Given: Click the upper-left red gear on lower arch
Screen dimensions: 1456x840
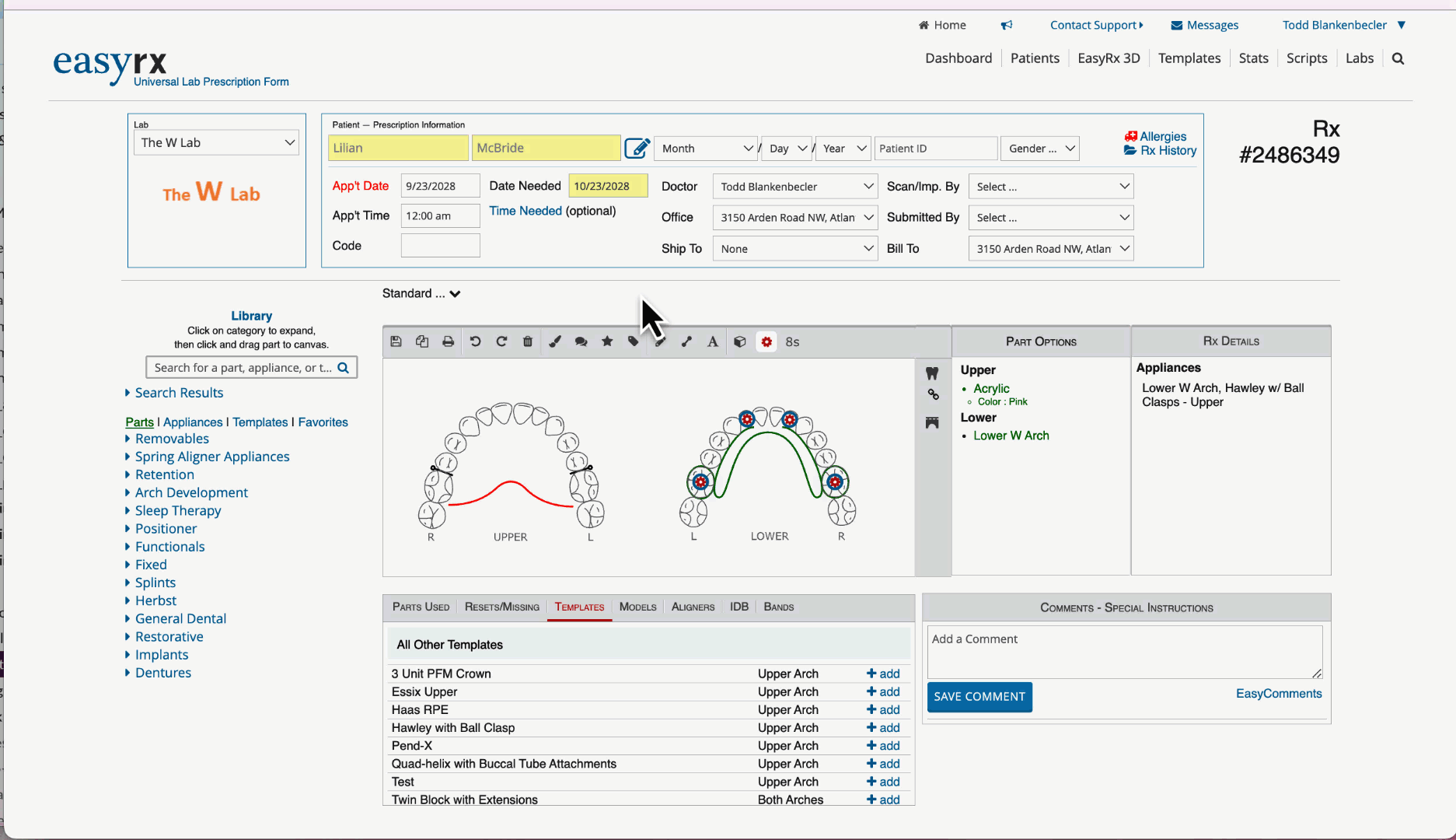Looking at the screenshot, I should point(747,419).
